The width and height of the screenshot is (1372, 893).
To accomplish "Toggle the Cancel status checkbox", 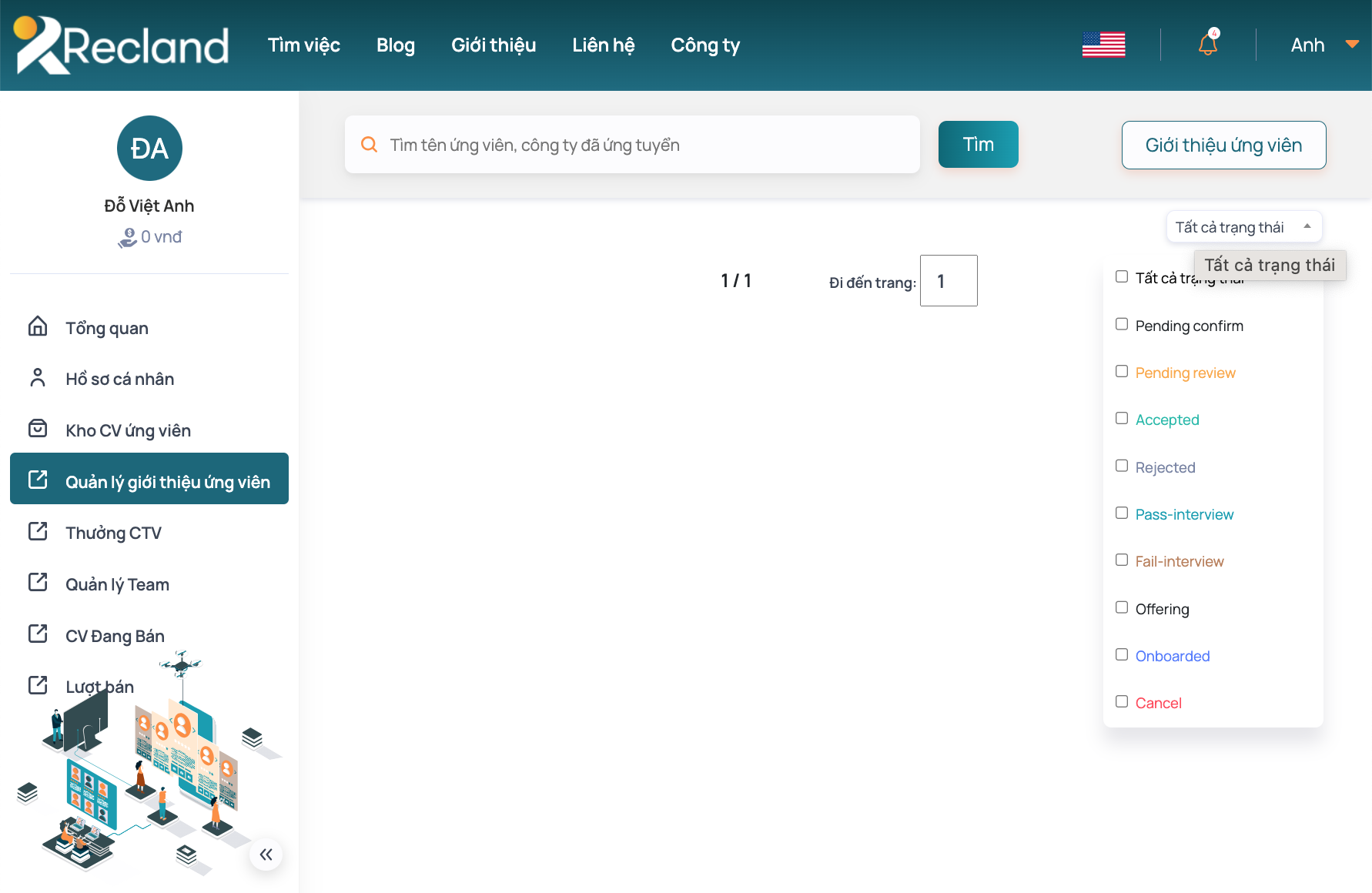I will tap(1122, 701).
